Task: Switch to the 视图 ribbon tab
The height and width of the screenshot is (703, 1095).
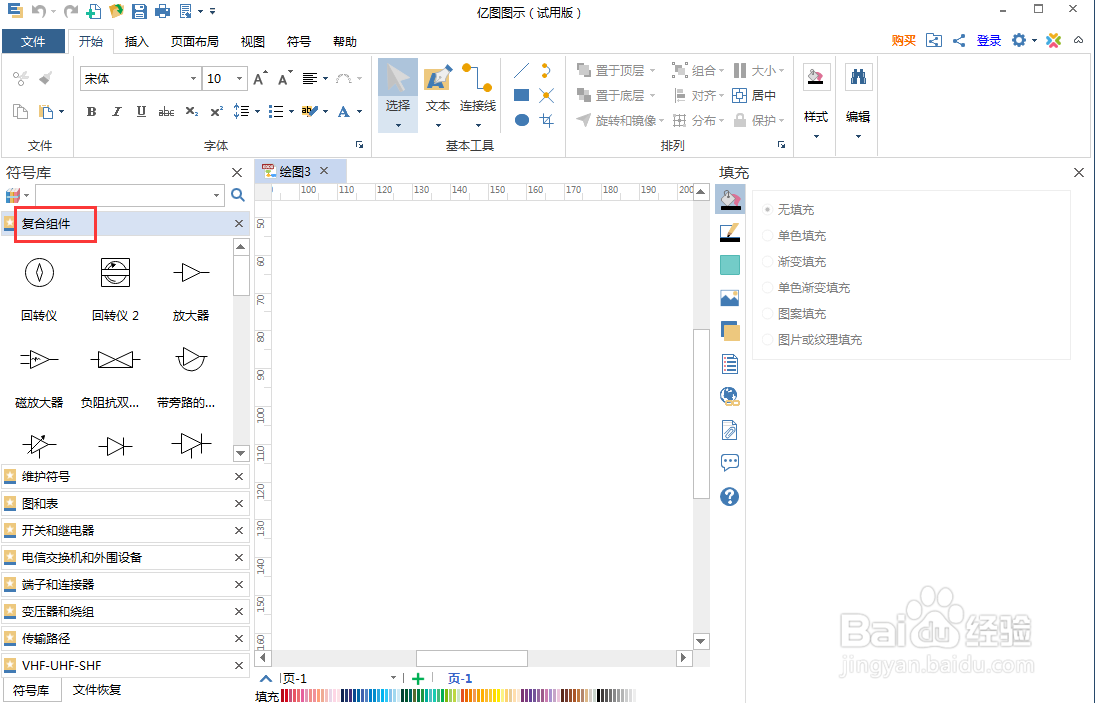Action: pyautogui.click(x=253, y=41)
